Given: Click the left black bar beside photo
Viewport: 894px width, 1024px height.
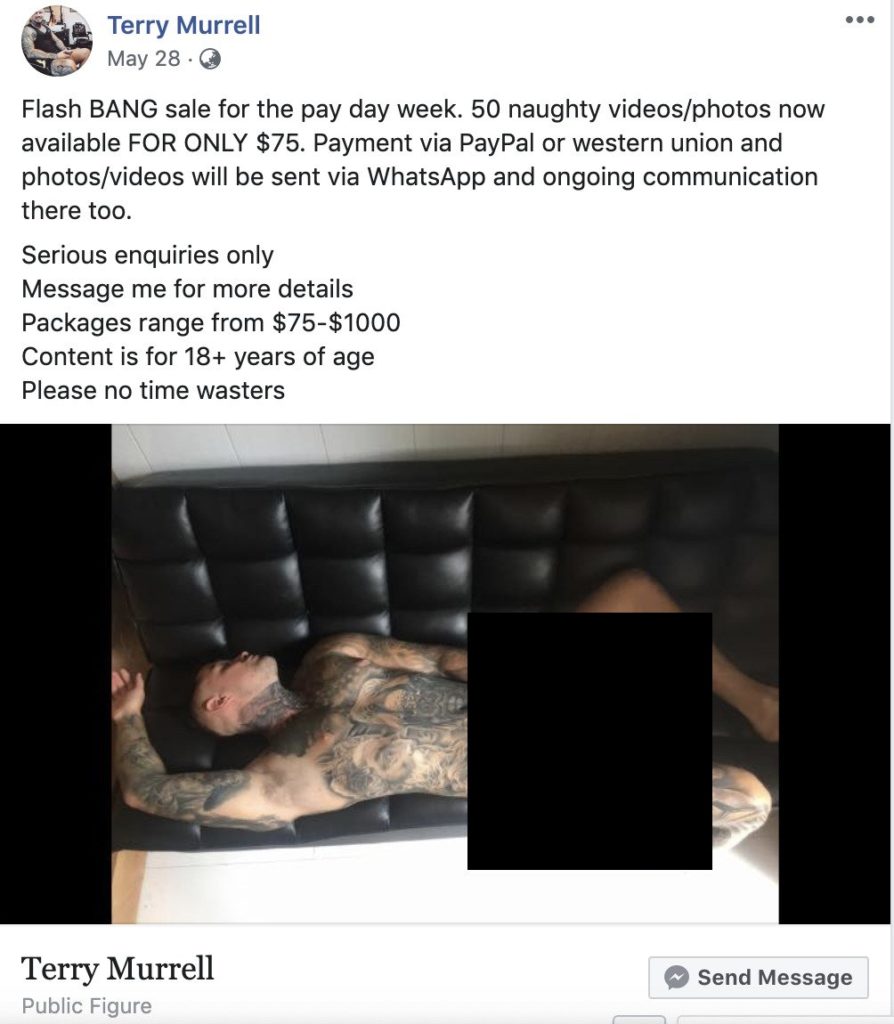Looking at the screenshot, I should click(x=56, y=673).
